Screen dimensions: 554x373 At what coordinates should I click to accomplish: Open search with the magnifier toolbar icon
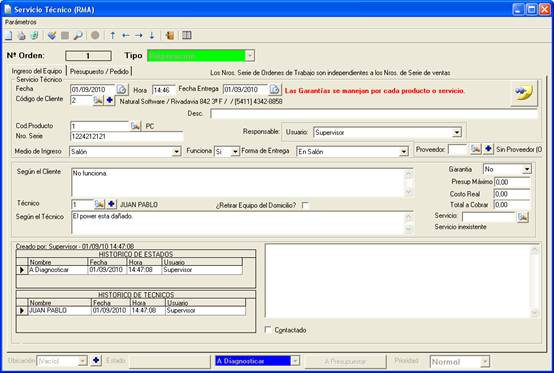point(78,35)
